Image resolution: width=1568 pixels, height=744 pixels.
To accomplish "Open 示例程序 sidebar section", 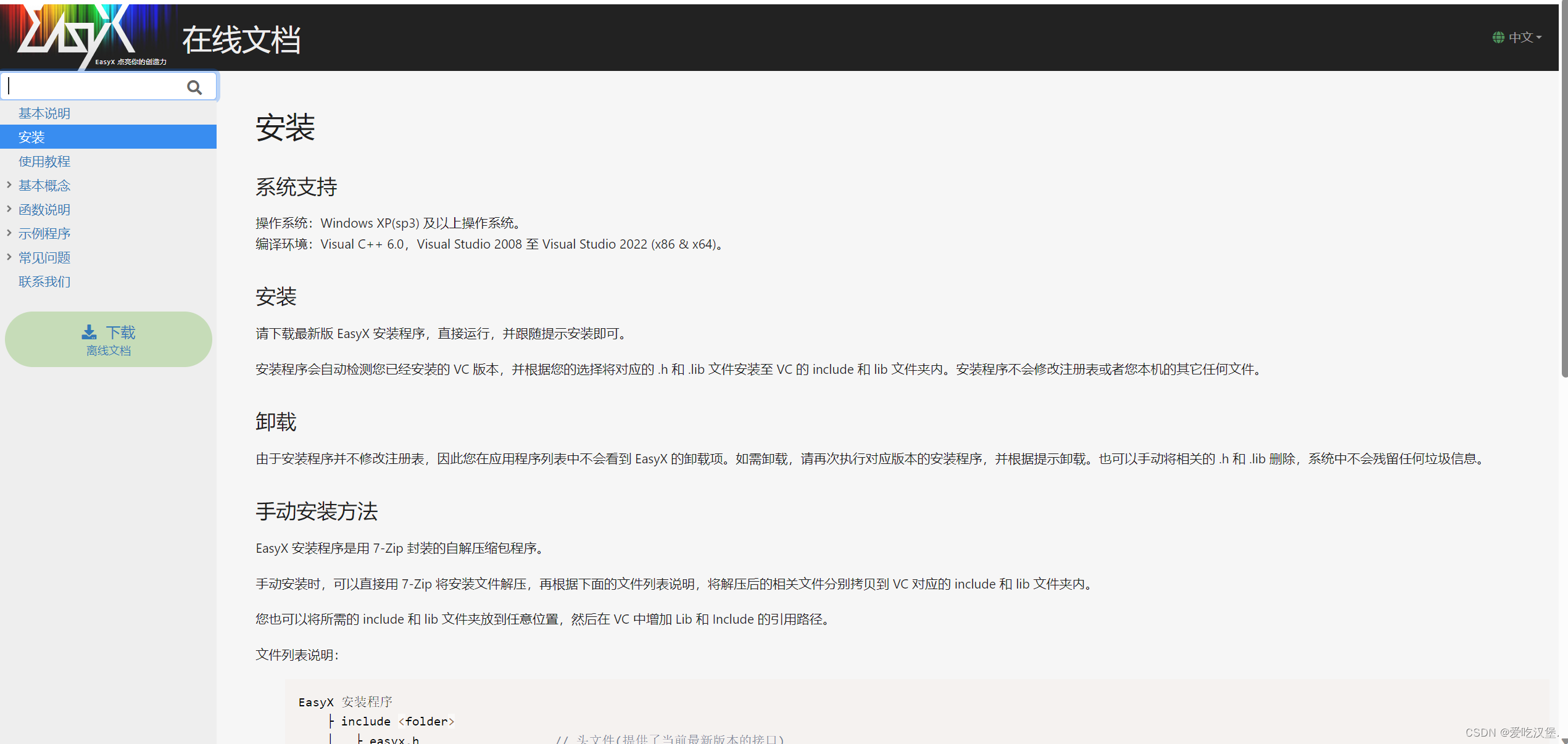I will click(44, 233).
